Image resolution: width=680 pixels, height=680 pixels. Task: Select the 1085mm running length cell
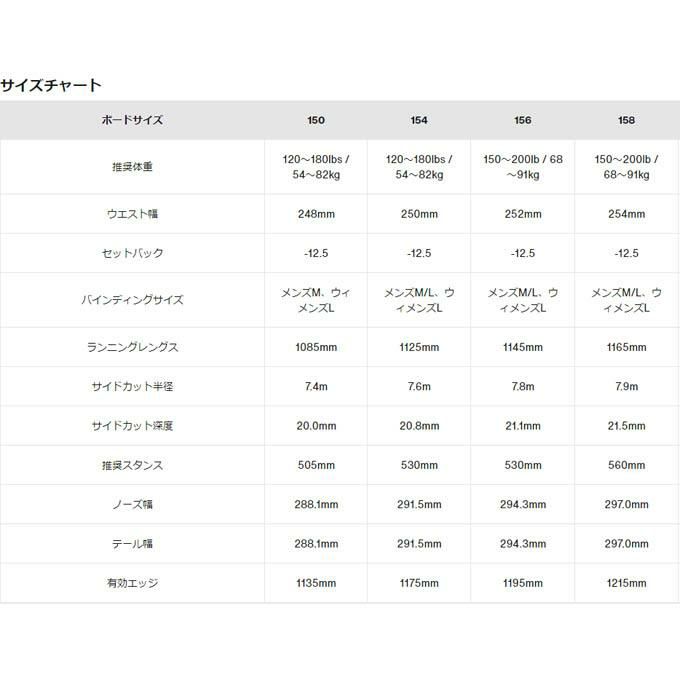(316, 347)
